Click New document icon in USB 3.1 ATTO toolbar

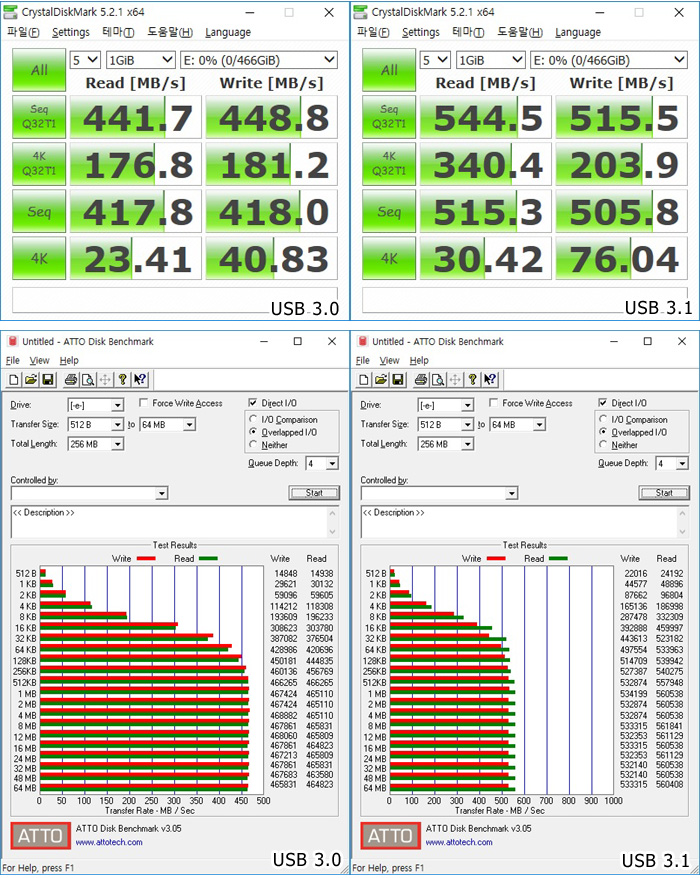364,380
